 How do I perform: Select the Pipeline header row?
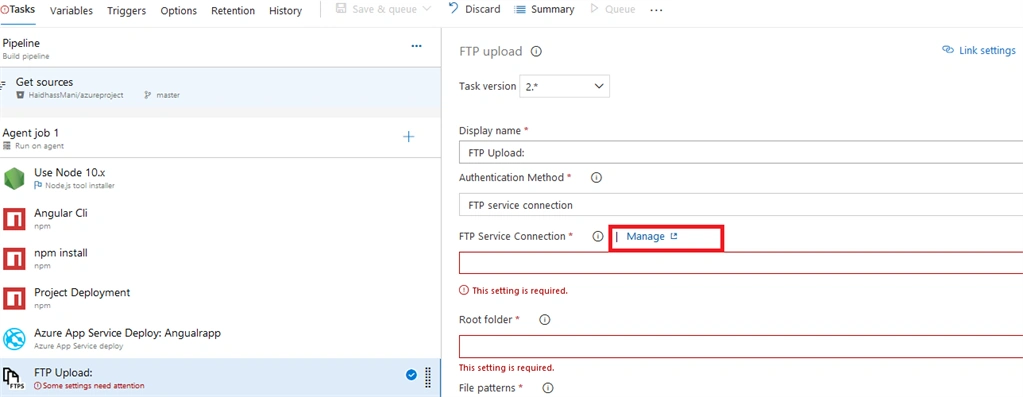[x=221, y=48]
